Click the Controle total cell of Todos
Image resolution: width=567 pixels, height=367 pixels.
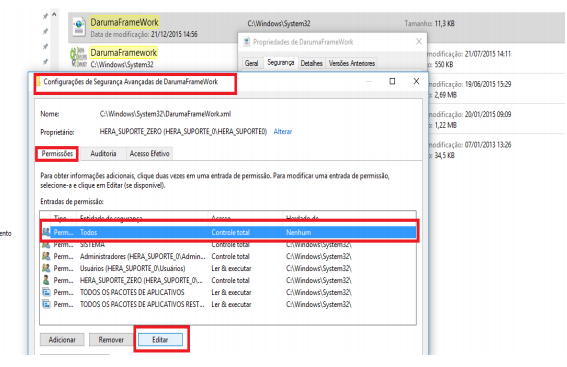tap(230, 232)
